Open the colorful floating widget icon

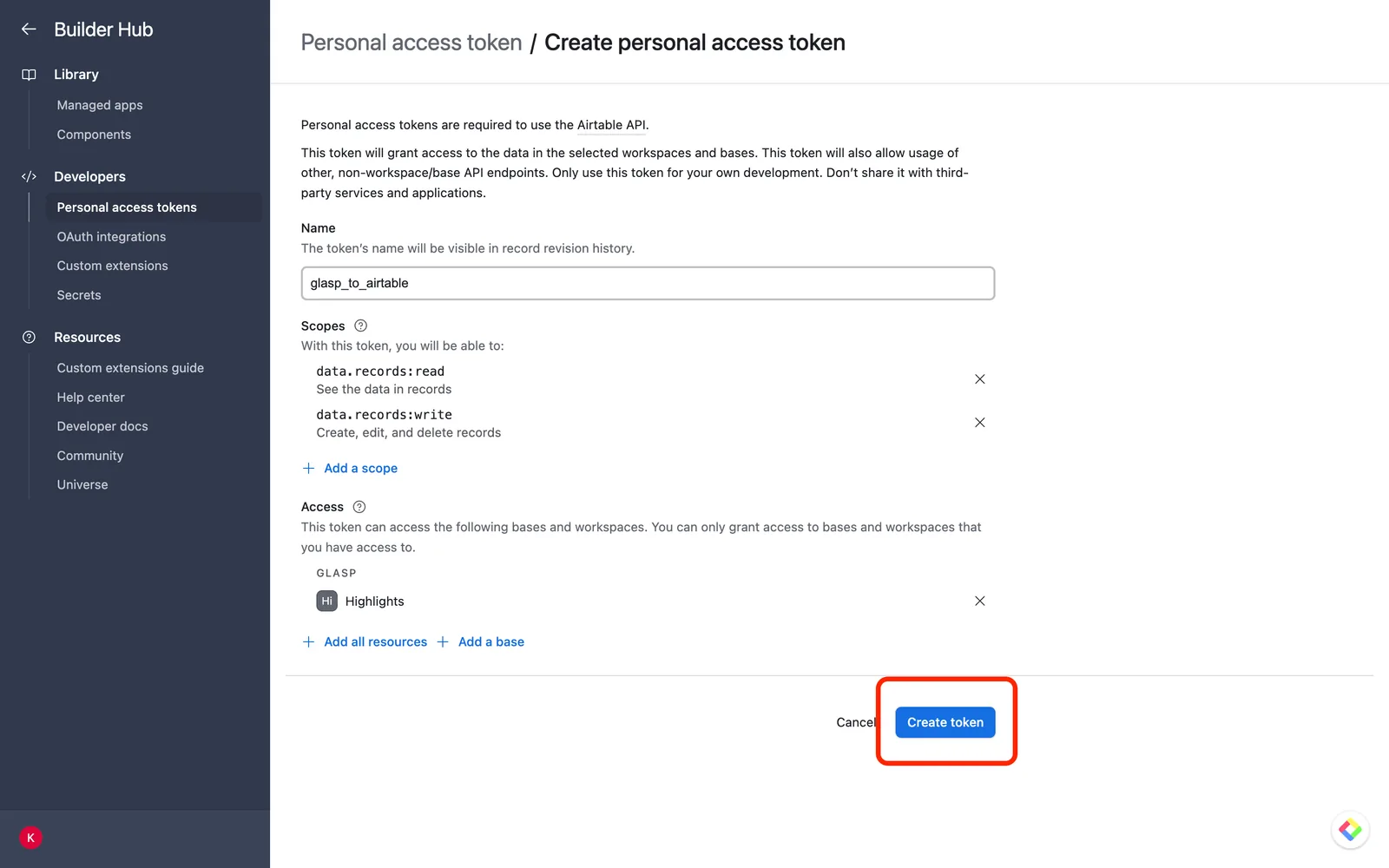(x=1350, y=830)
